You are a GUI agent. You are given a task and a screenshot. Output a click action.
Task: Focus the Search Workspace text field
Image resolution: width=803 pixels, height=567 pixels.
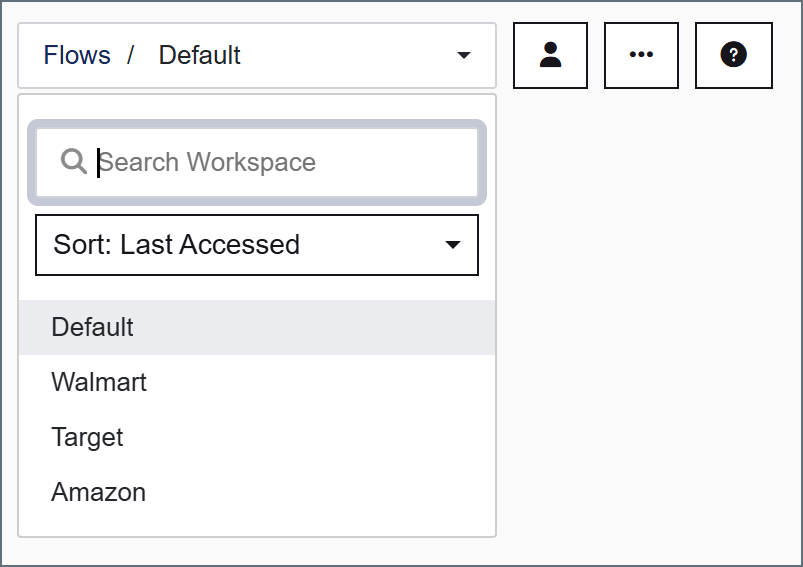[x=257, y=162]
